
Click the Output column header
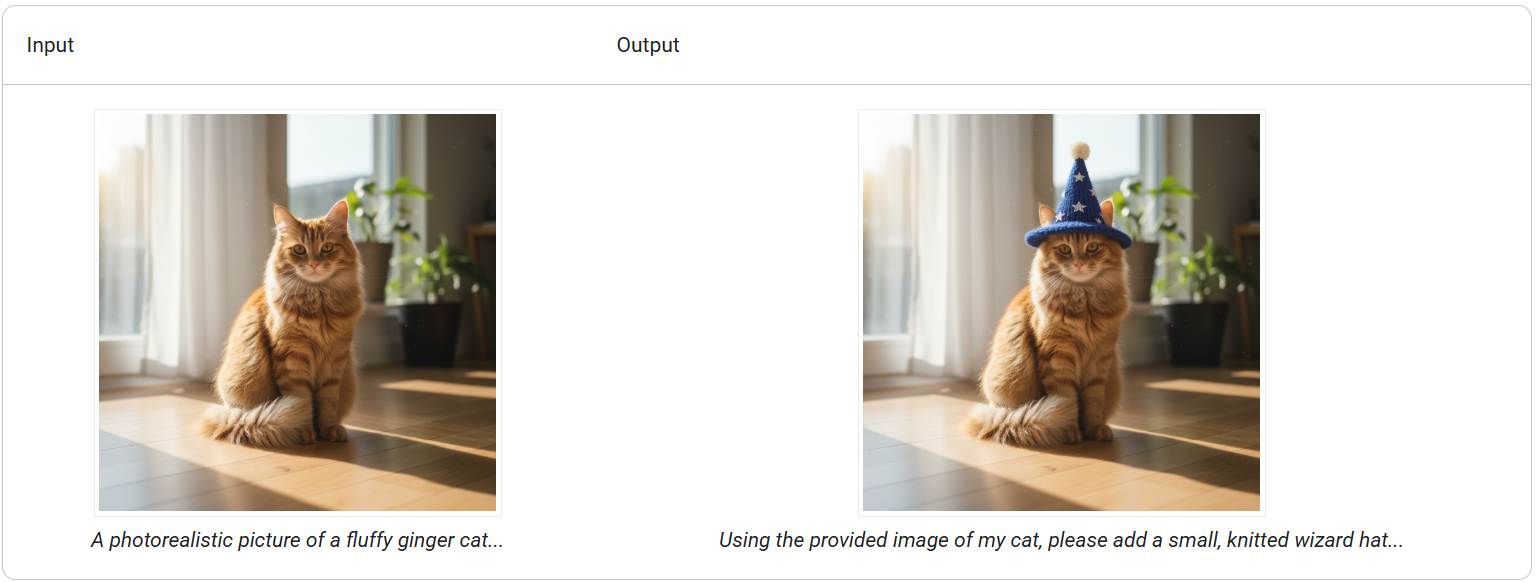tap(647, 45)
